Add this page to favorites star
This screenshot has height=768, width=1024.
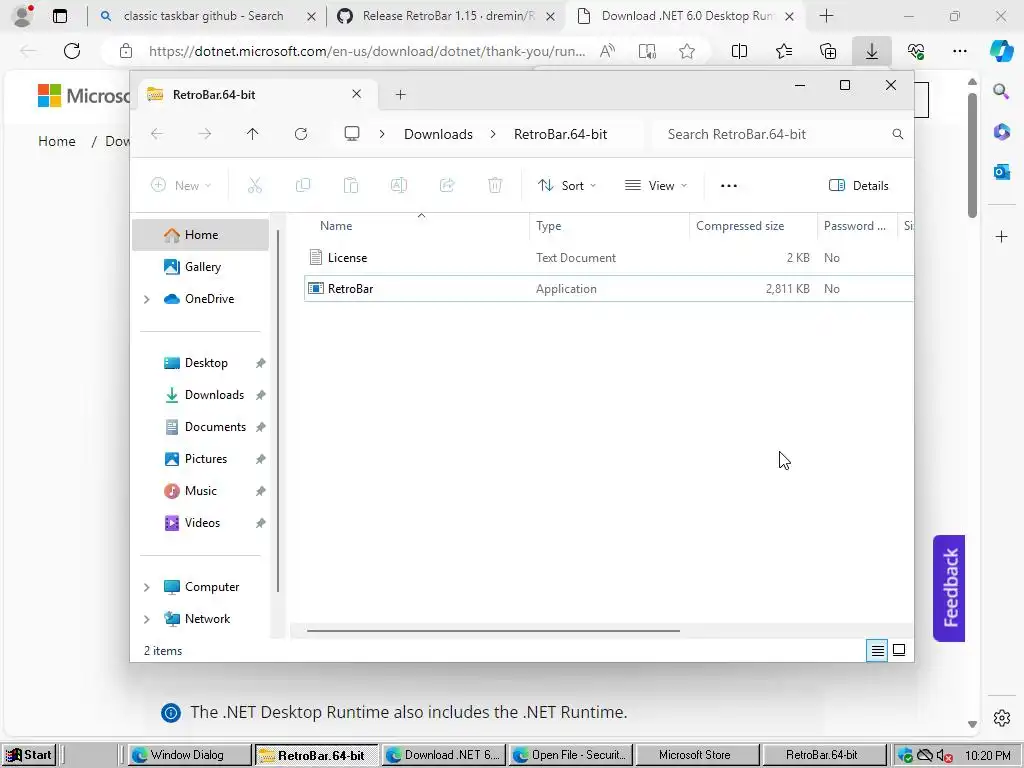click(x=686, y=51)
